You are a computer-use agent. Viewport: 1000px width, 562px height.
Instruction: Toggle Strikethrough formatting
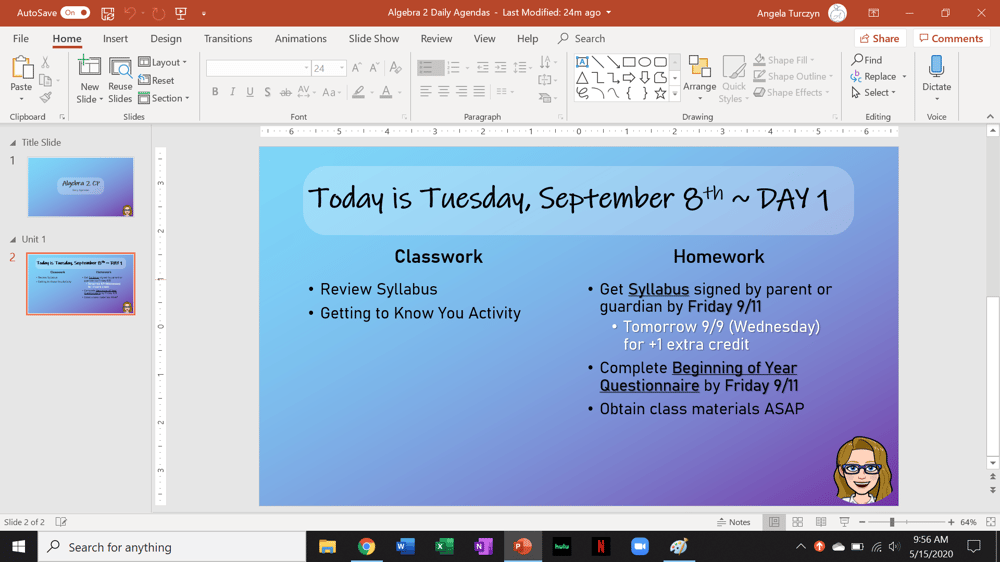286,92
